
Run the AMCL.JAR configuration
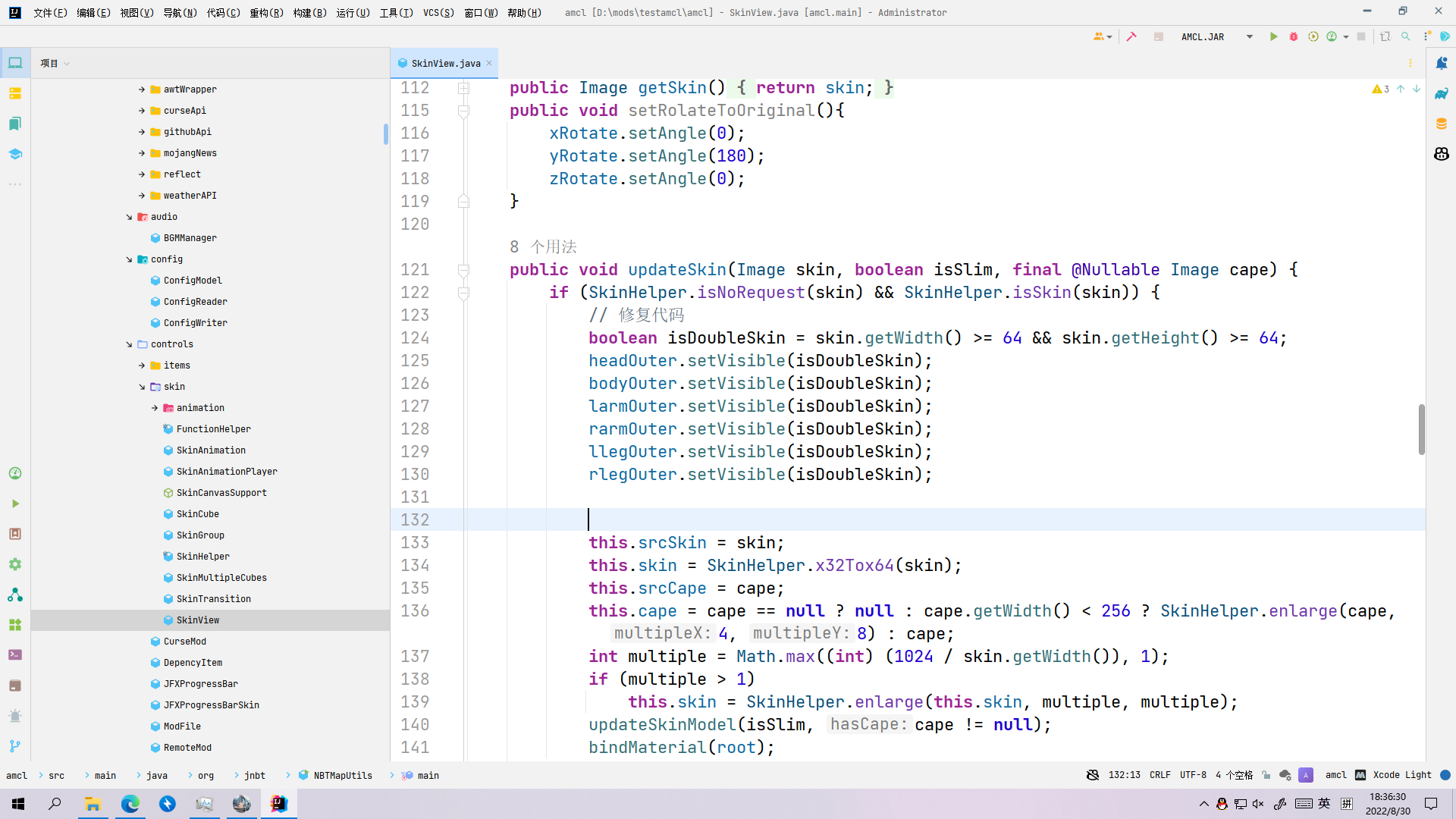[1273, 36]
